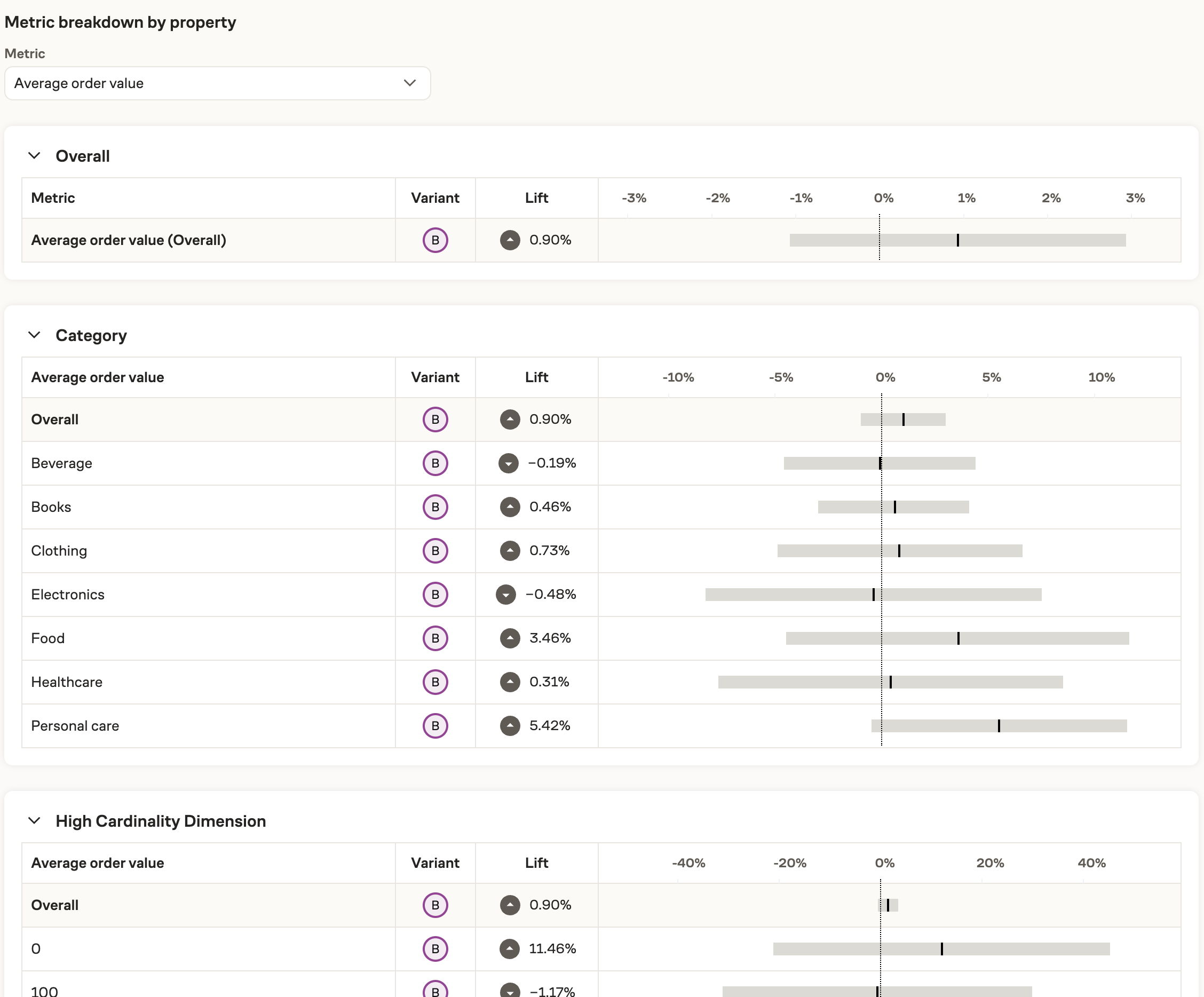Click the Personal care confidence interval bar
Viewport: 1204px width, 997px height.
[x=999, y=726]
